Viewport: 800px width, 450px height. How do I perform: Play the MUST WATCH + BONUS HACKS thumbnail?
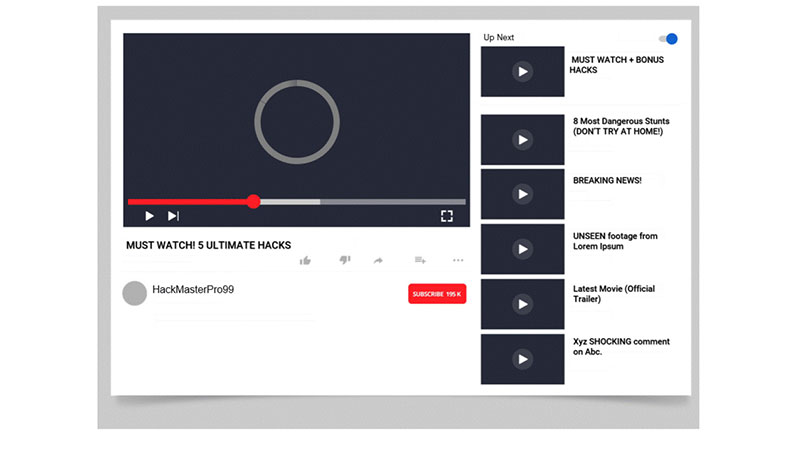[522, 71]
